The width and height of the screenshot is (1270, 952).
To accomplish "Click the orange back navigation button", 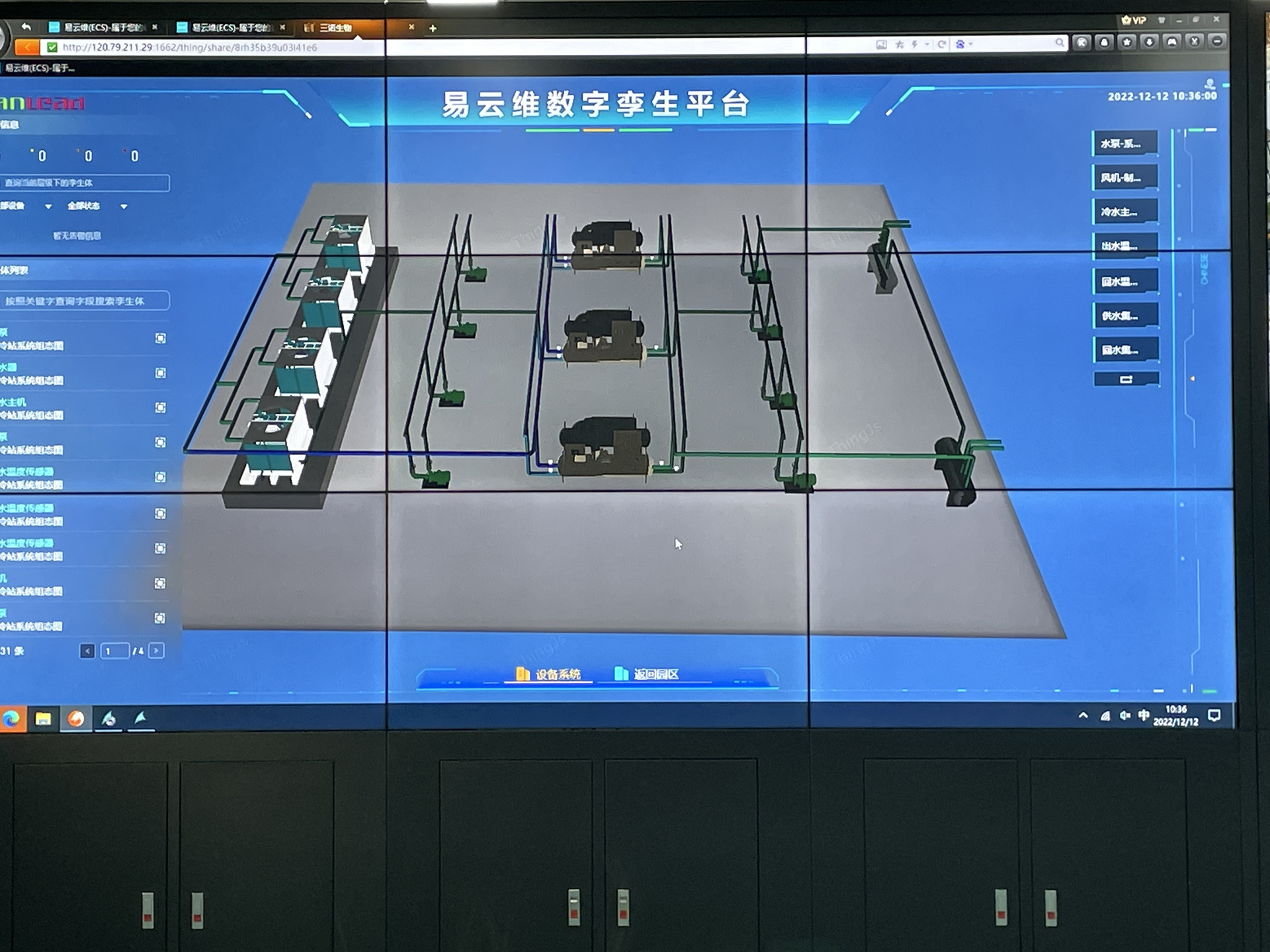I will [x=26, y=47].
